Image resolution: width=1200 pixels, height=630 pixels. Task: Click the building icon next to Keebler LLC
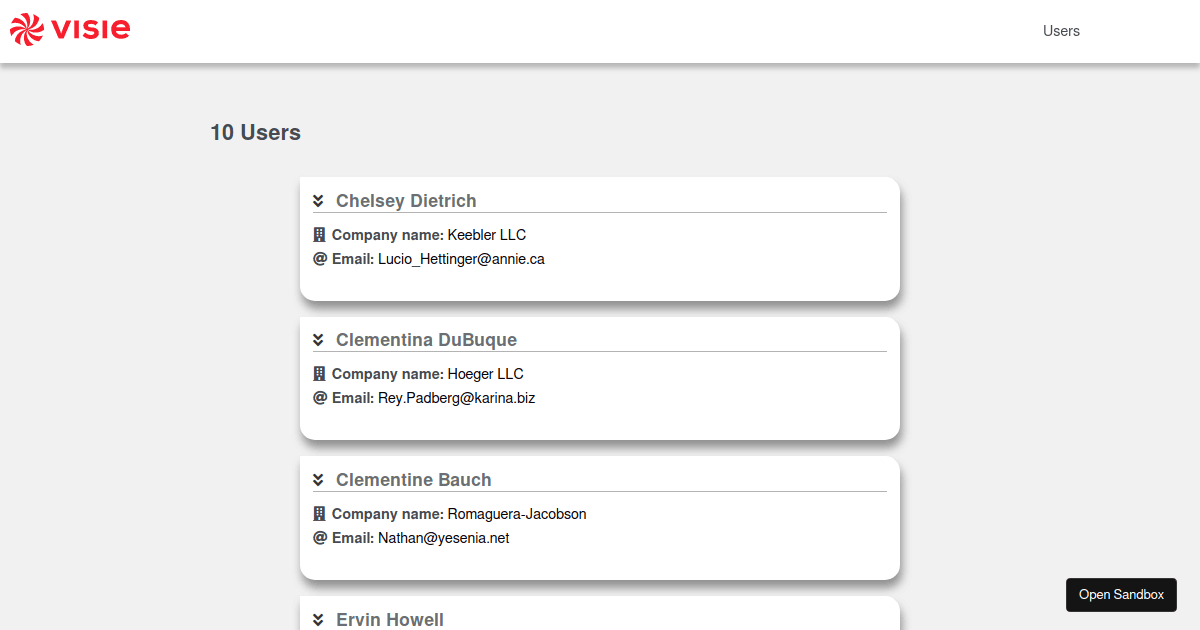coord(320,235)
